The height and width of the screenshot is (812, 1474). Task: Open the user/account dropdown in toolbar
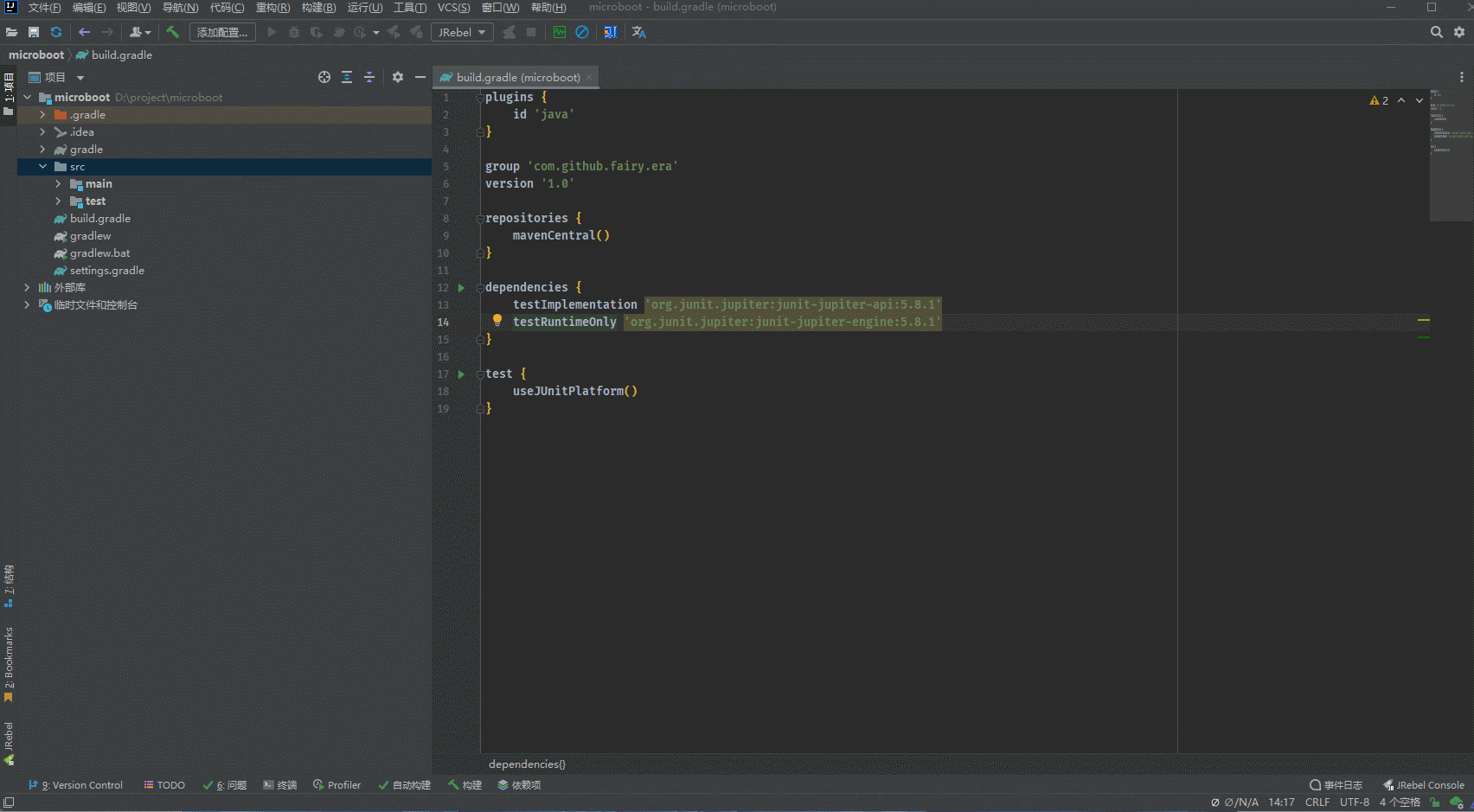pos(139,32)
